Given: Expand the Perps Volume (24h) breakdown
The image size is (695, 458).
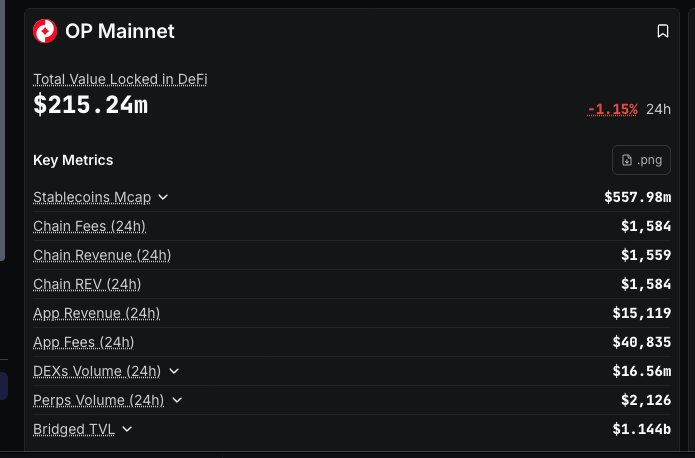Looking at the screenshot, I should click(177, 400).
